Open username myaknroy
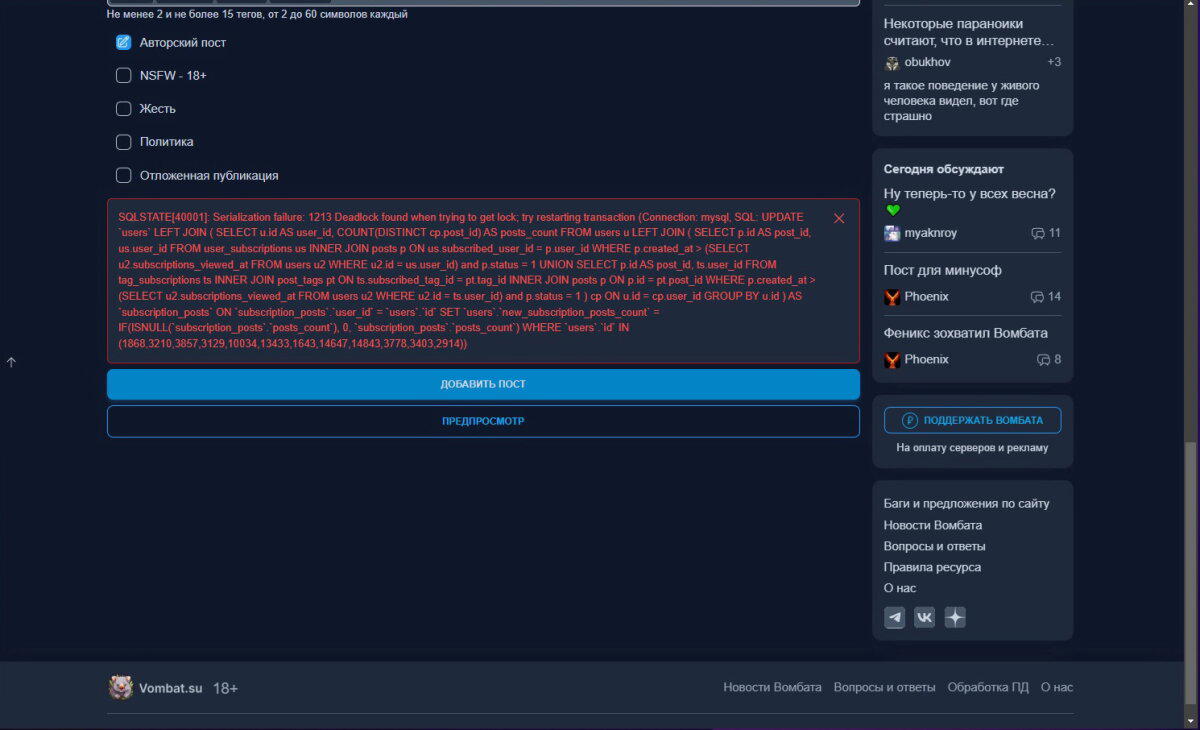Viewport: 1200px width, 730px height. pos(930,233)
